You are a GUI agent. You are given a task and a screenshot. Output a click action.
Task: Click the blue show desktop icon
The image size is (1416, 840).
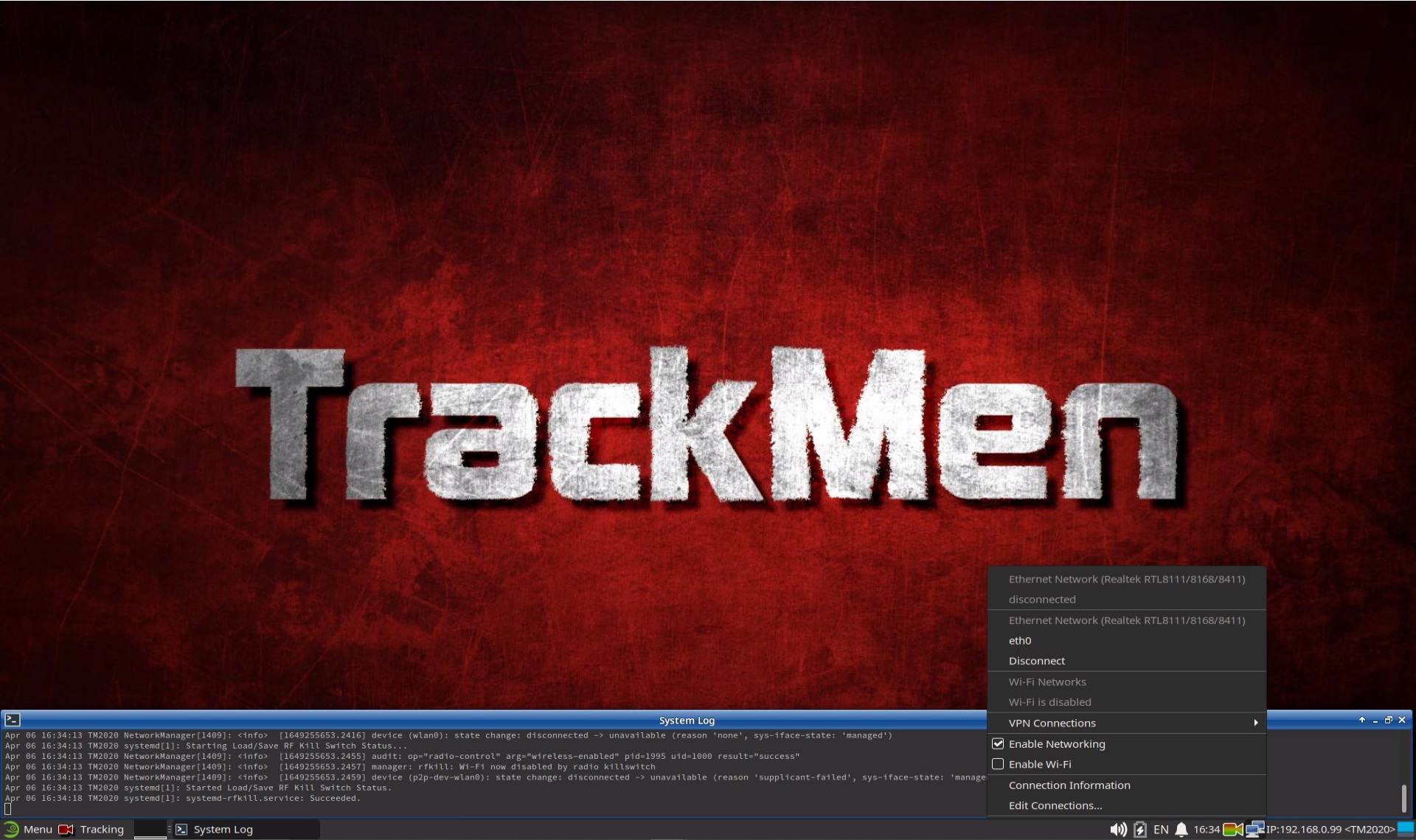(1406, 828)
